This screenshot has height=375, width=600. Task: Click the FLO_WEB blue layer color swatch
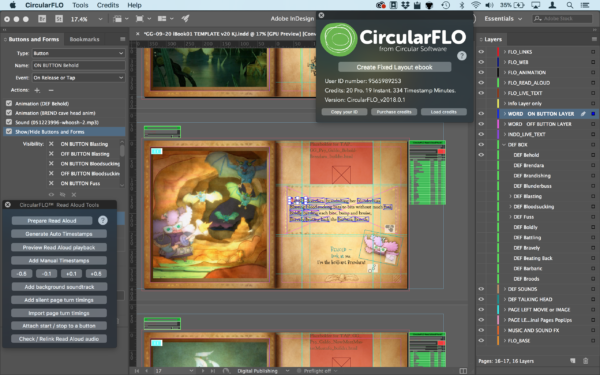click(498, 62)
